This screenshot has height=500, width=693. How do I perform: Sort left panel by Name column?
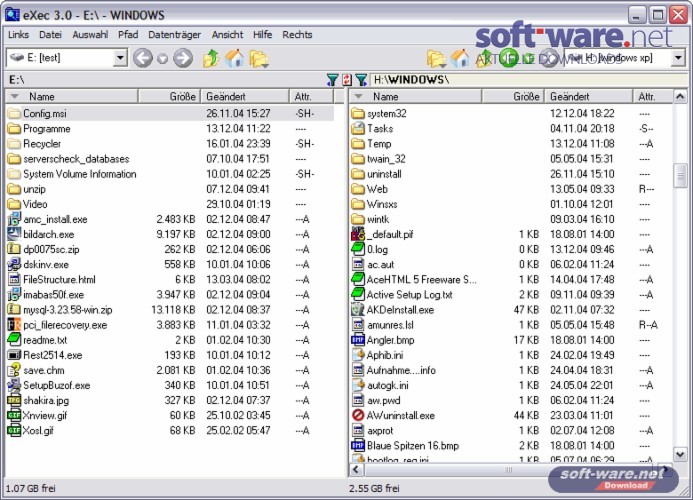pyautogui.click(x=72, y=96)
